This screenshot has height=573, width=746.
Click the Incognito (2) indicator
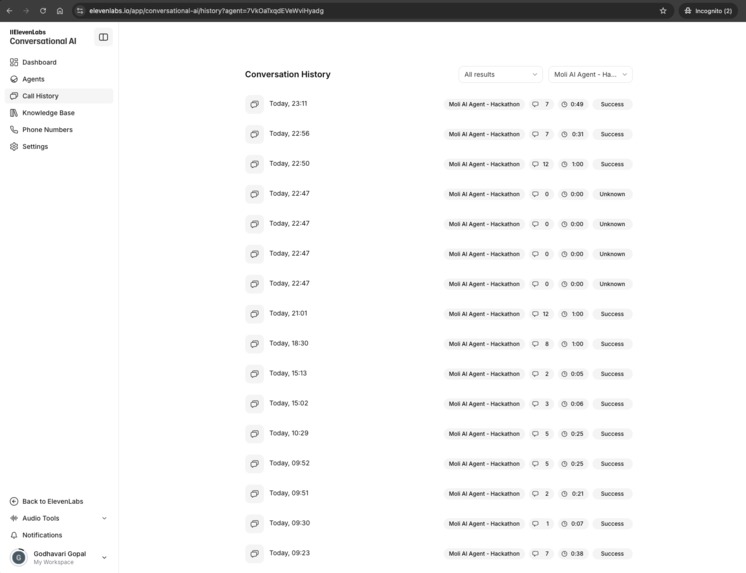click(708, 10)
